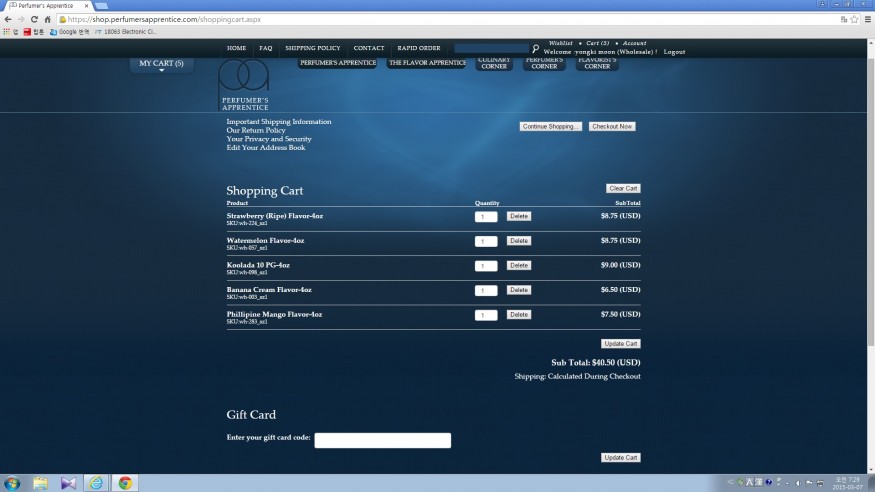875x492 pixels.
Task: Click the Banana Cream quantity field
Action: 486,291
